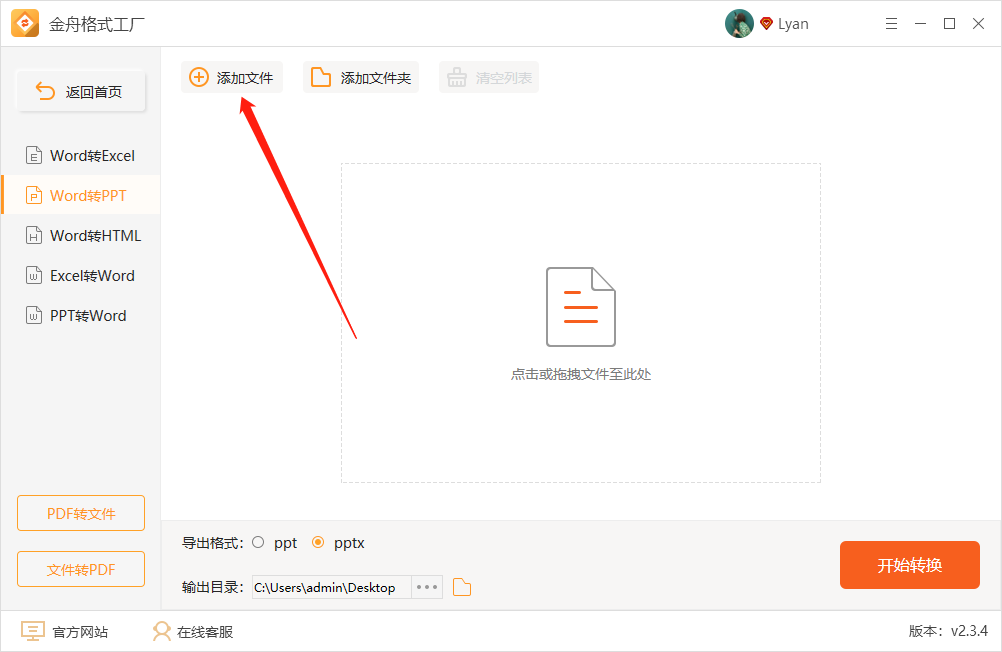Open the user avatar profile picture

tap(739, 24)
